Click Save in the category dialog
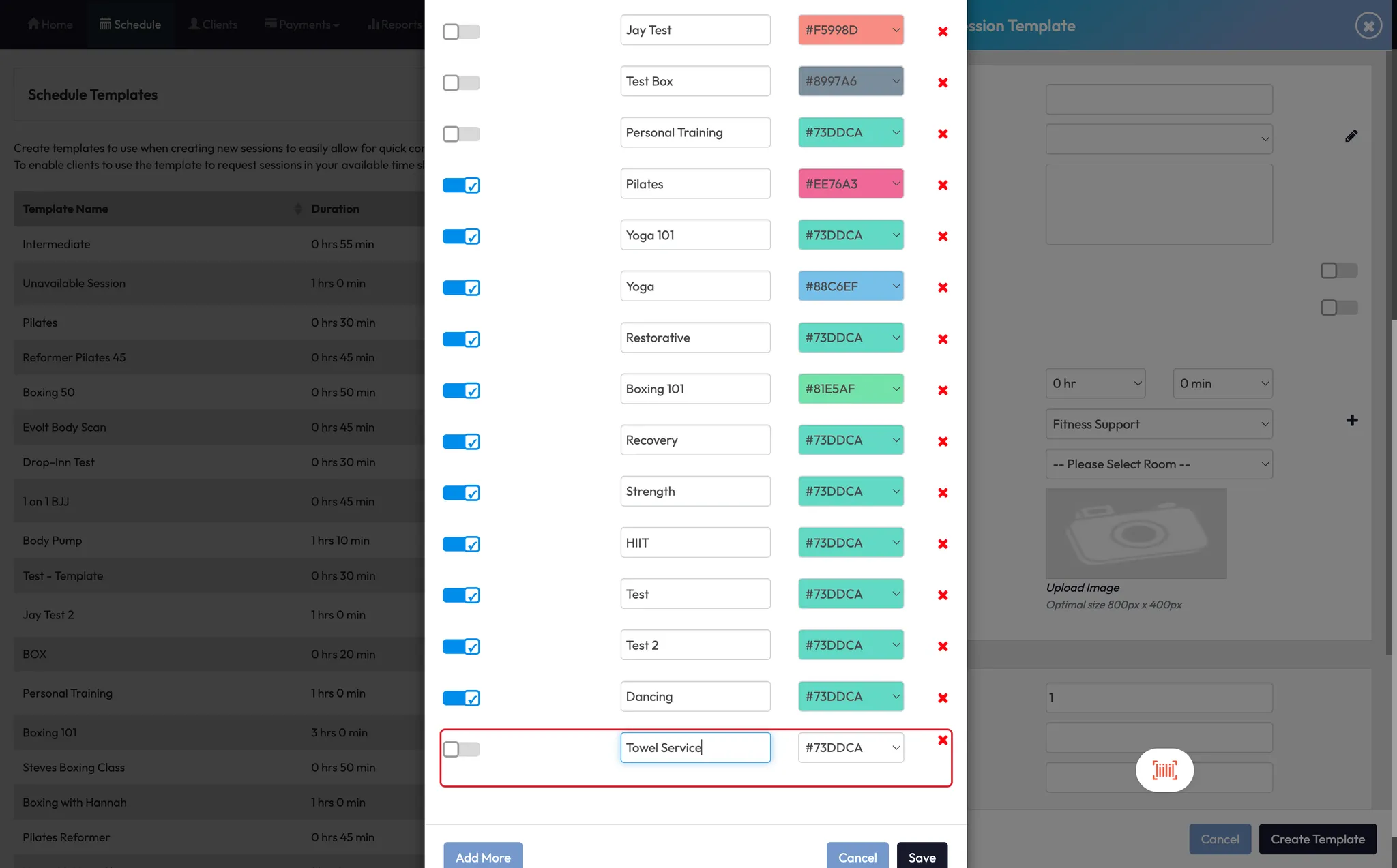1397x868 pixels. tap(921, 856)
